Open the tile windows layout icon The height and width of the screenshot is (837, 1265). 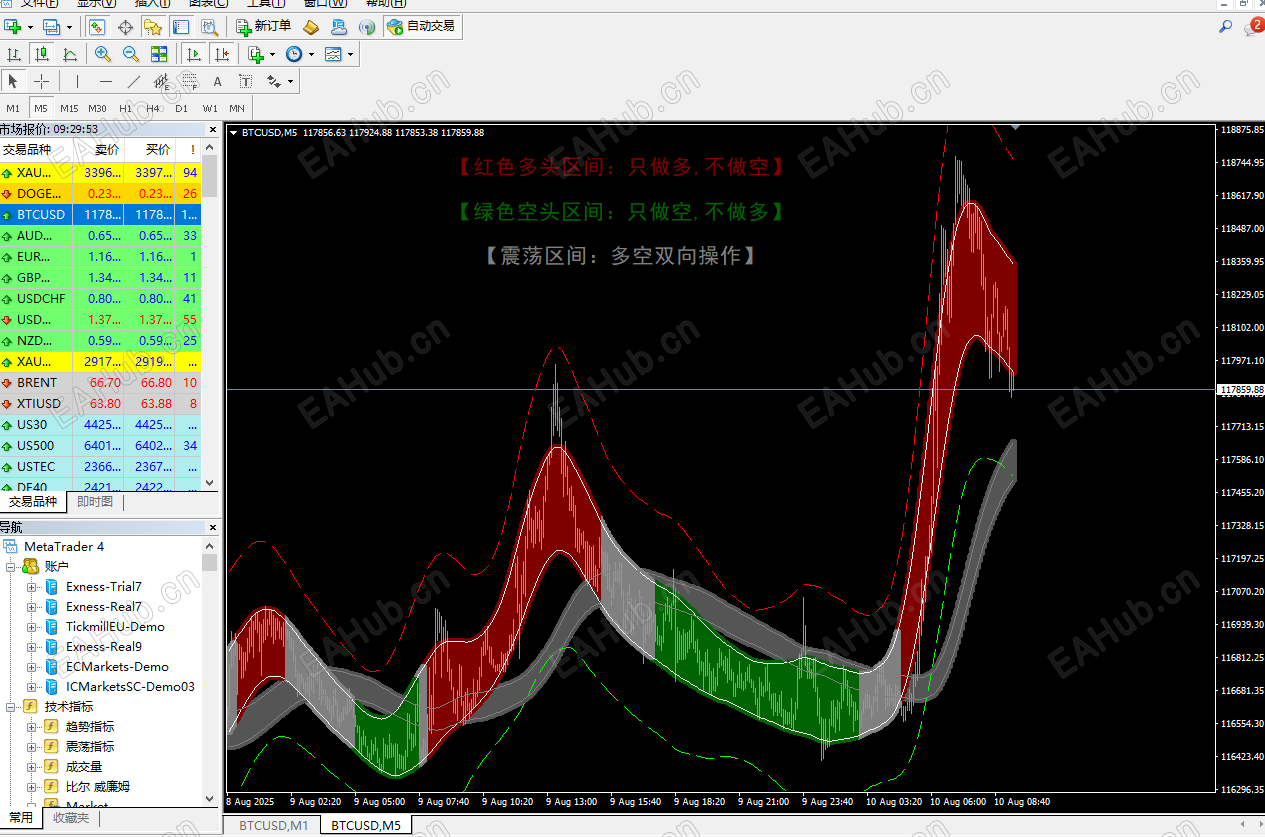pyautogui.click(x=159, y=54)
